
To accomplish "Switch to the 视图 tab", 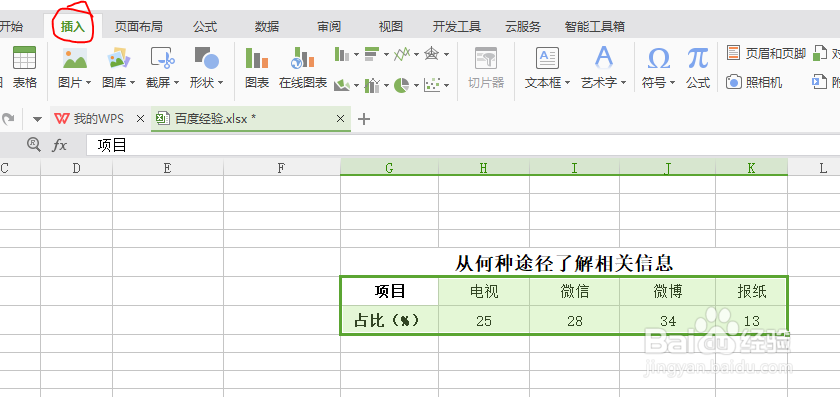I will [x=391, y=26].
